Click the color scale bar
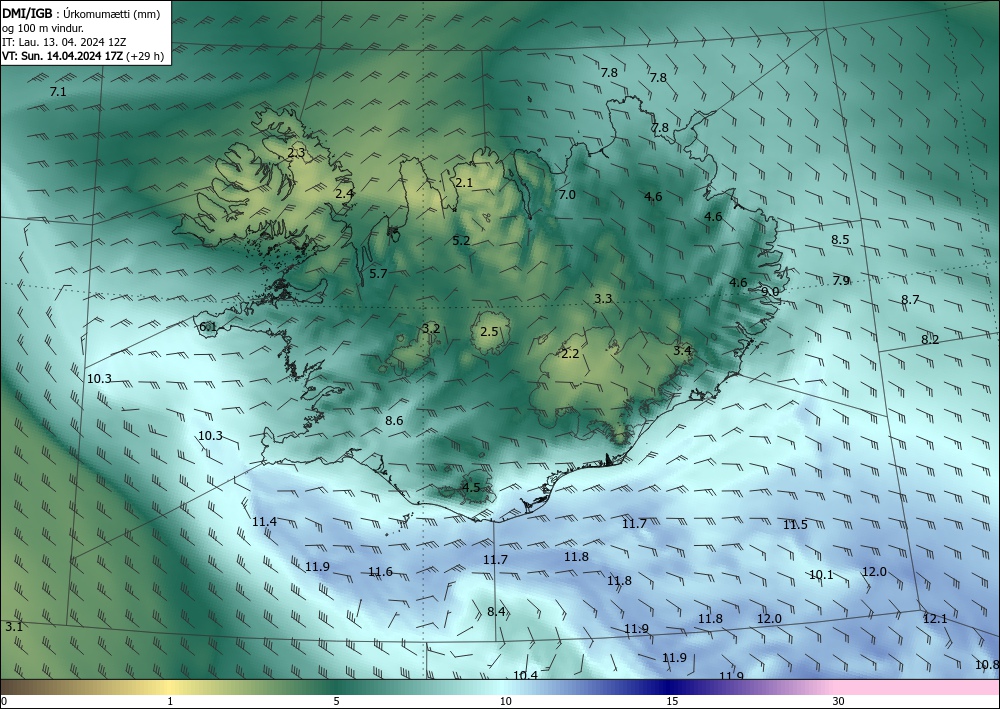The height and width of the screenshot is (709, 1000). (500, 688)
